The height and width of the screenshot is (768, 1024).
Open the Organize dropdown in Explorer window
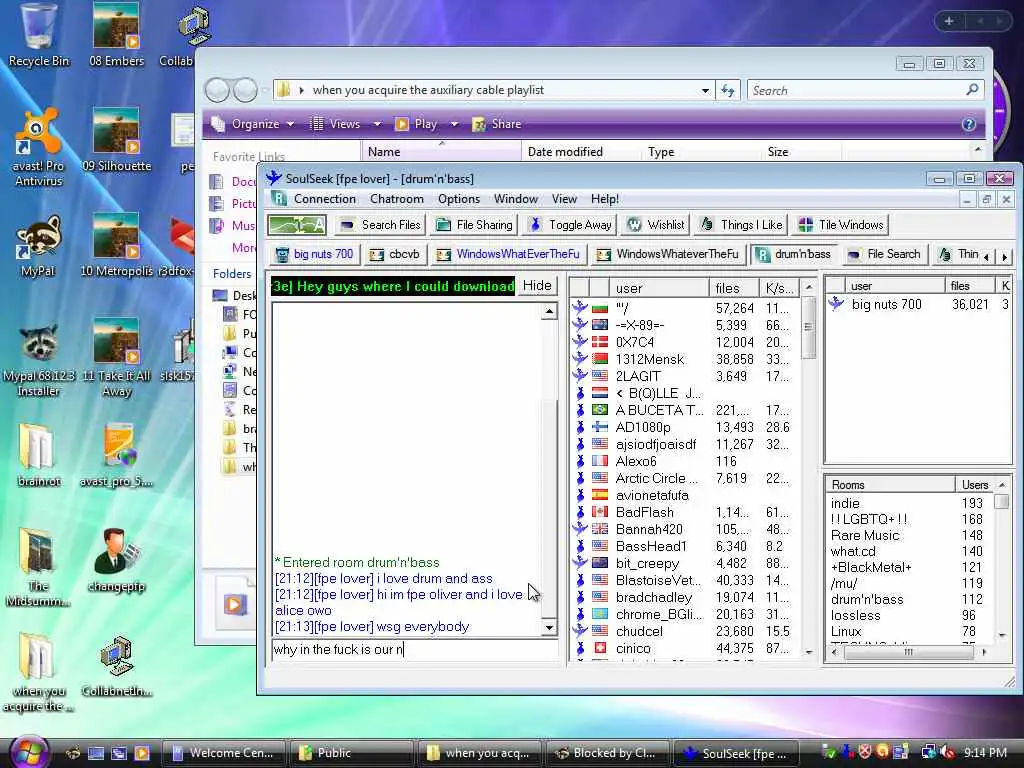click(253, 124)
